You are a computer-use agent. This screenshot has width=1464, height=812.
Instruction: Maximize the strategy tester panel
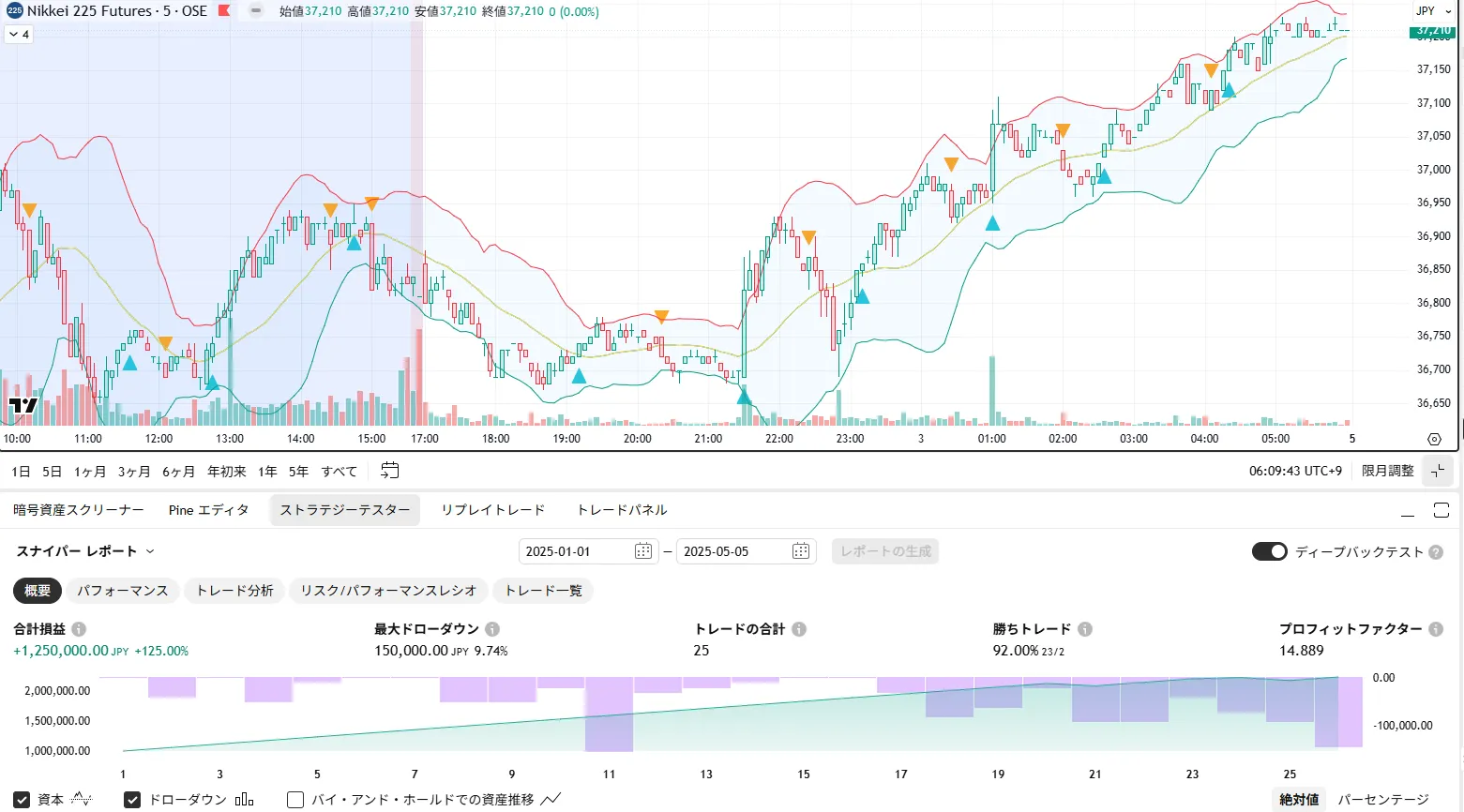1441,510
